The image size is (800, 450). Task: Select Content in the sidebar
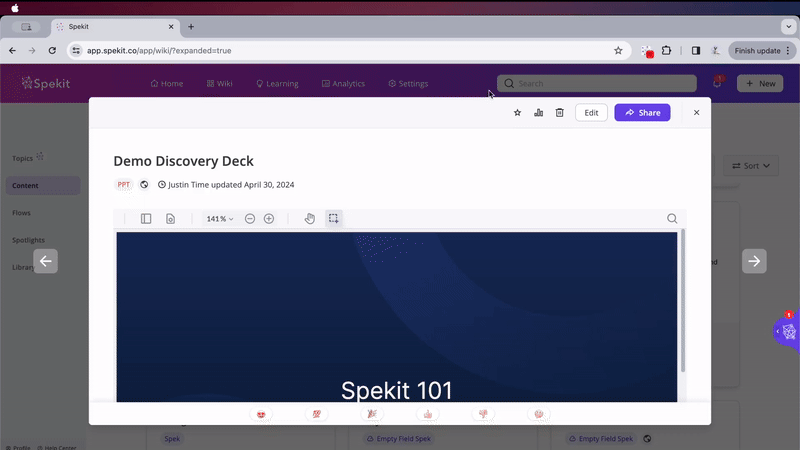click(x=43, y=186)
